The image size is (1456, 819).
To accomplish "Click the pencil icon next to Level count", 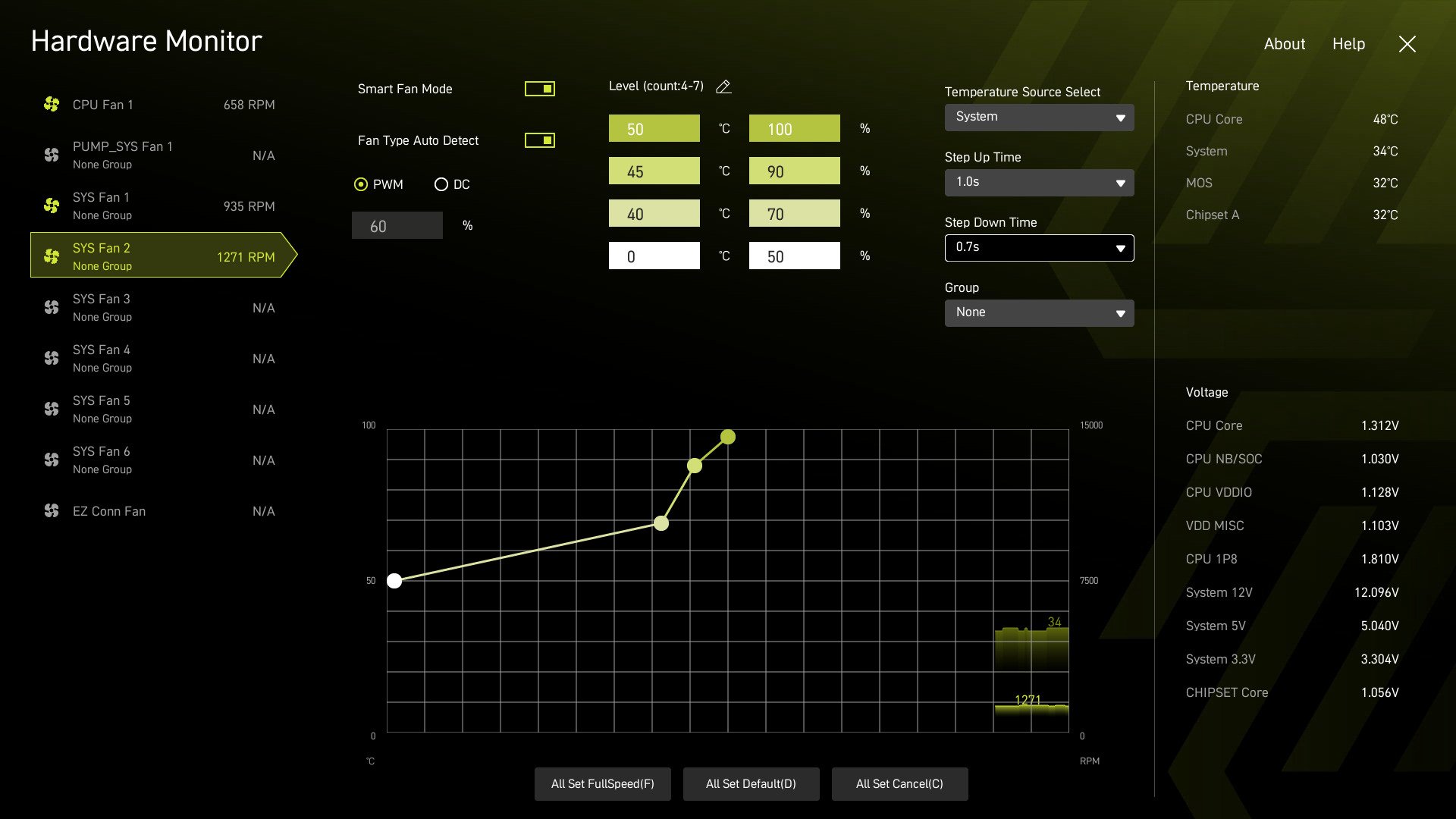I will tap(723, 87).
